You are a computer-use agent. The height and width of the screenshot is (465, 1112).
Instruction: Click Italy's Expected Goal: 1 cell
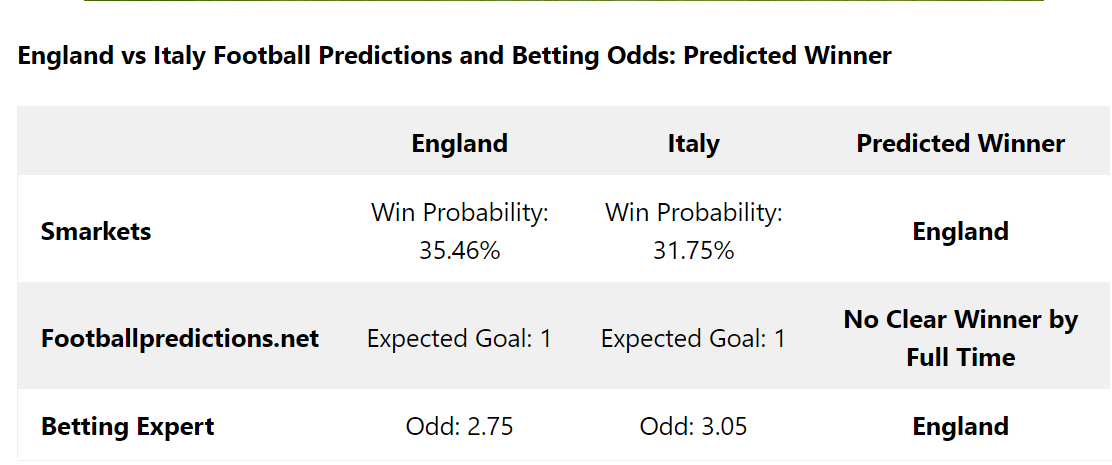point(693,338)
